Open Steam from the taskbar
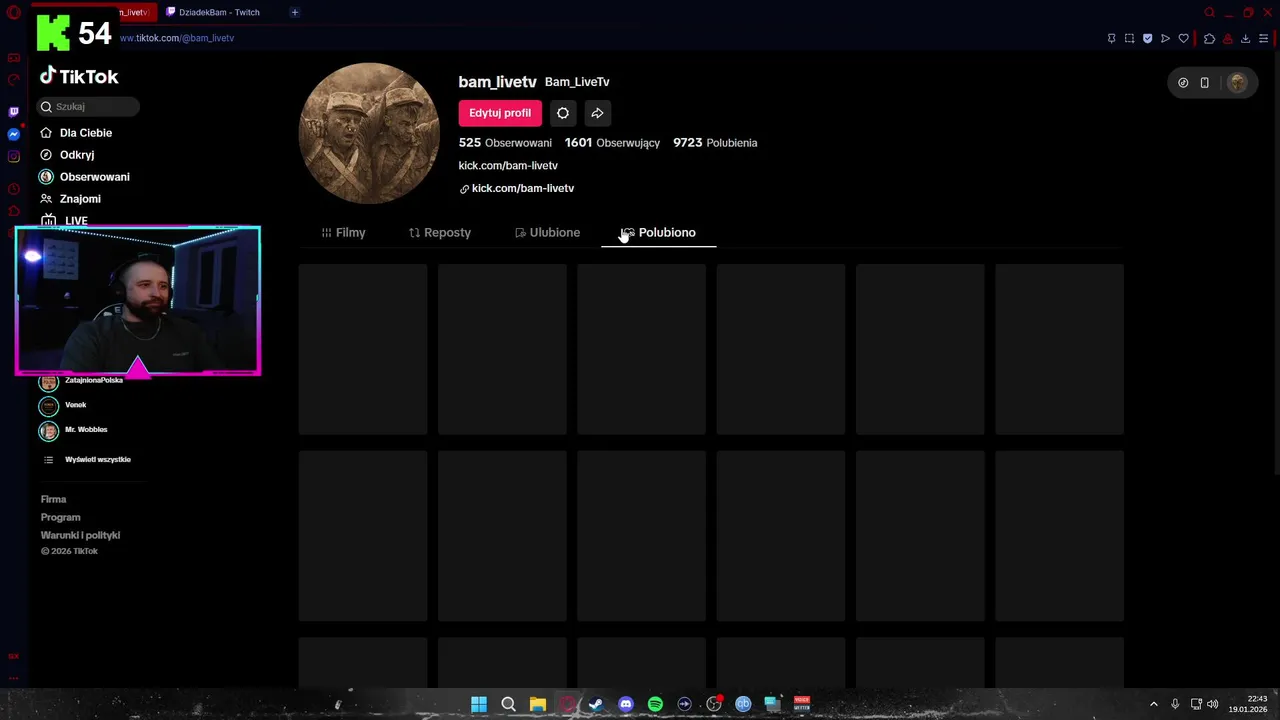This screenshot has width=1280, height=720. click(596, 704)
